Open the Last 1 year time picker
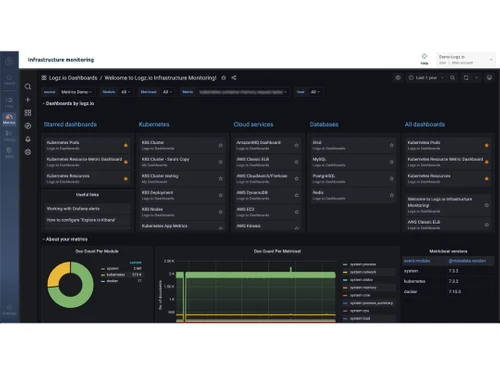Image resolution: width=500 pixels, height=375 pixels. click(426, 78)
